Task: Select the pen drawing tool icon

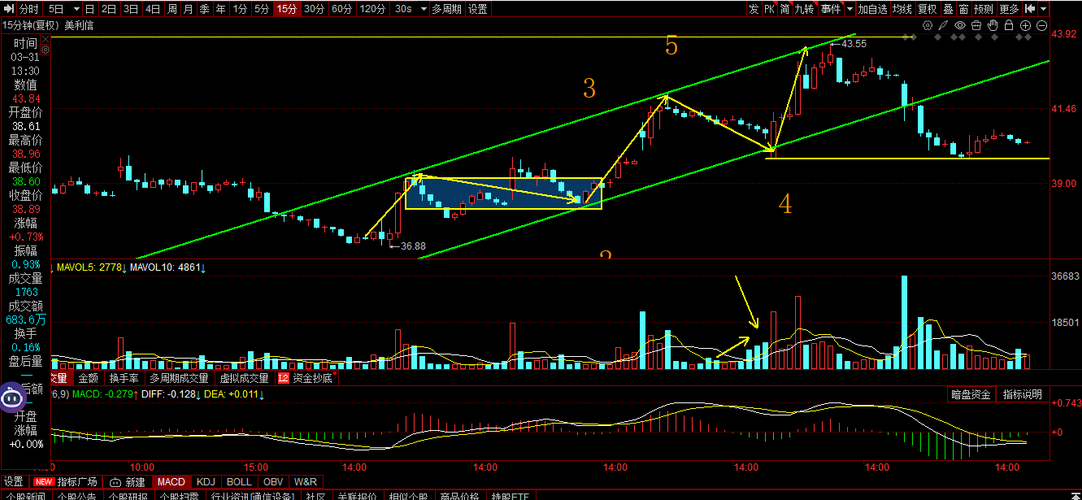Action: coord(944,26)
